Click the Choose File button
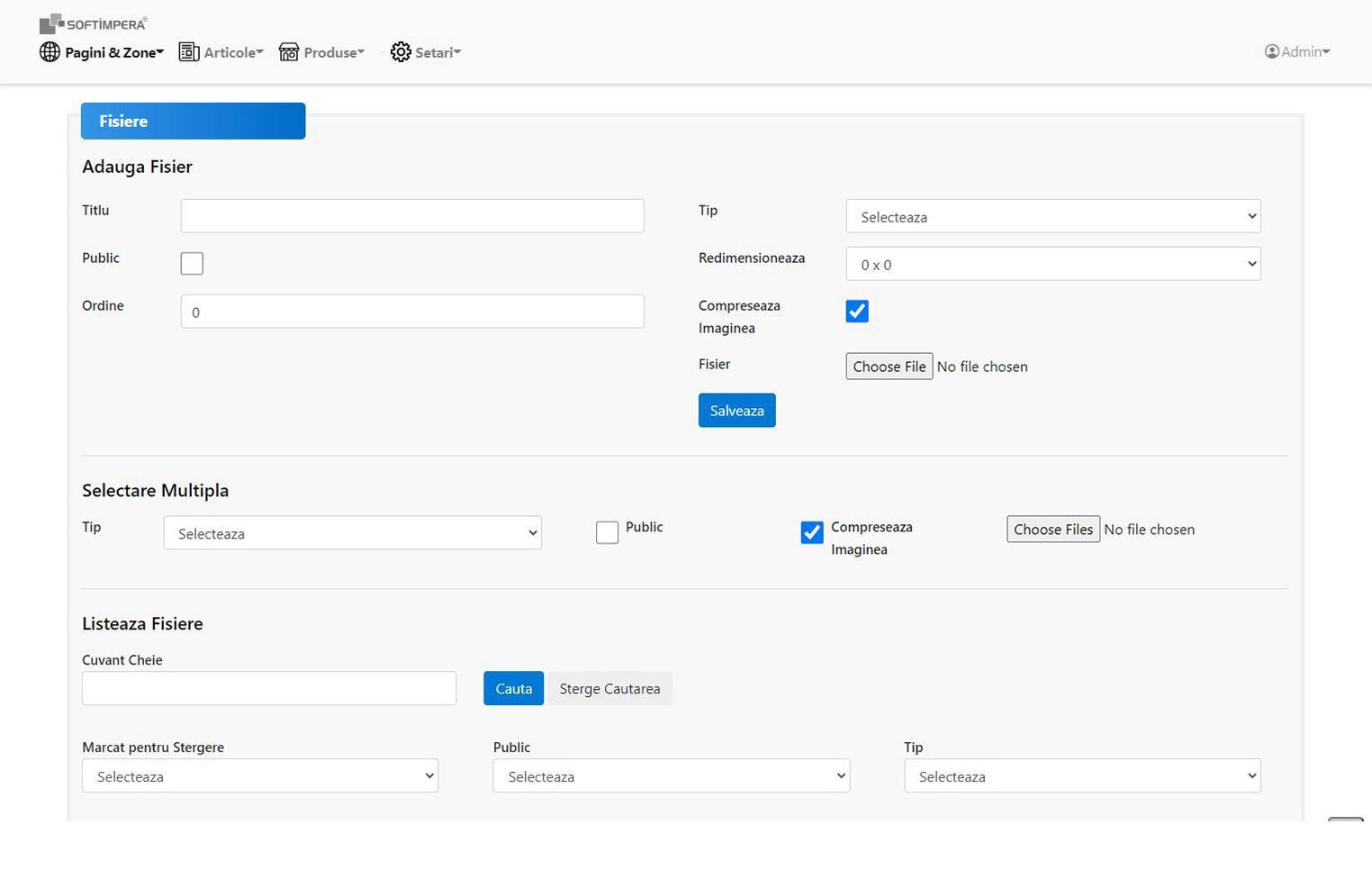The image size is (1372, 870). click(x=889, y=367)
